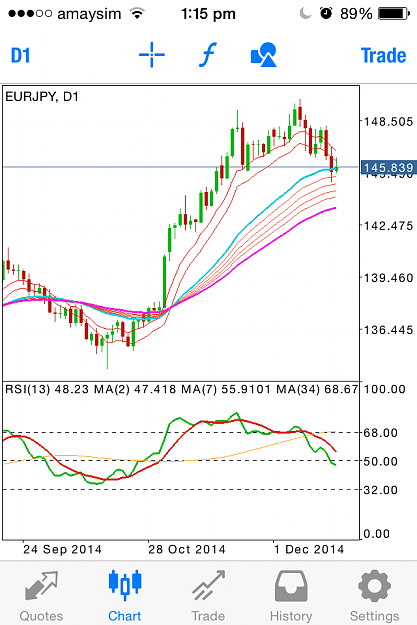Tap the candlestick Chart icon
The width and height of the screenshot is (417, 625).
coord(125,586)
